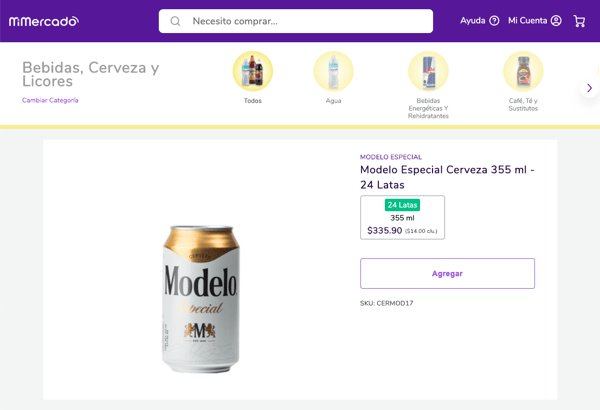Screen dimensions: 600x410
Task: Select the 24 Latas presentation option
Action: (402, 217)
